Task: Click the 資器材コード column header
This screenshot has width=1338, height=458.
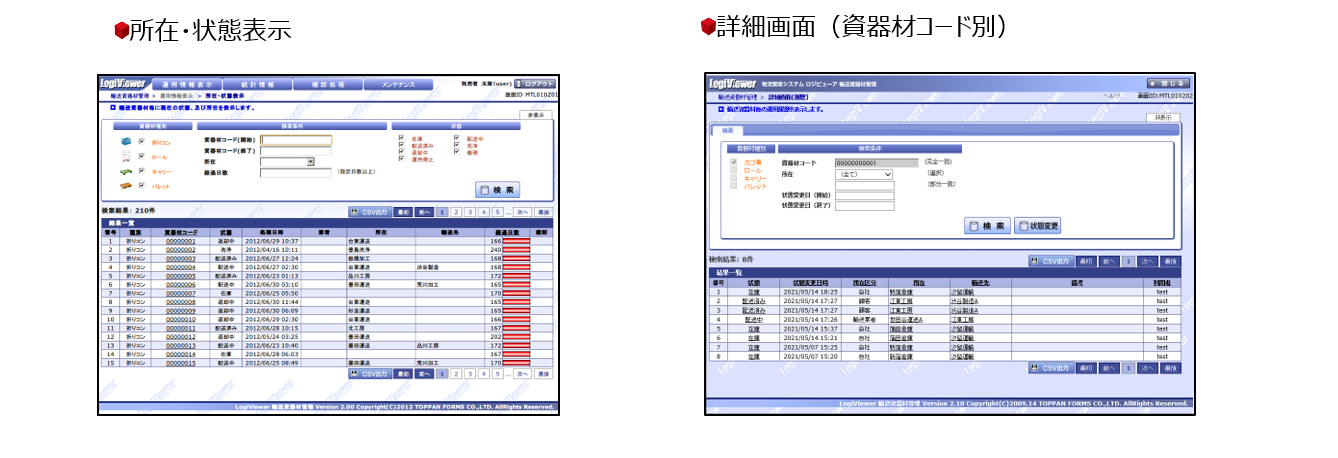Action: point(180,231)
